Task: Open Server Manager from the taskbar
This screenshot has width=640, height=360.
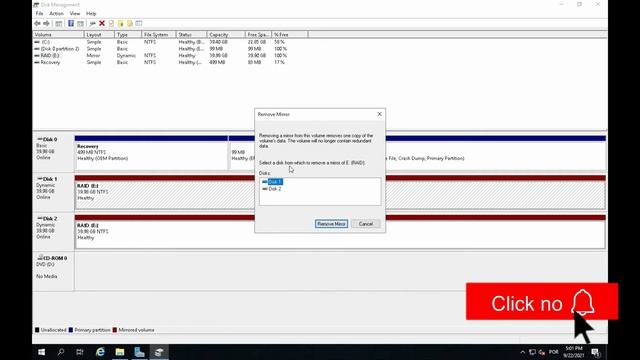Action: [139, 352]
